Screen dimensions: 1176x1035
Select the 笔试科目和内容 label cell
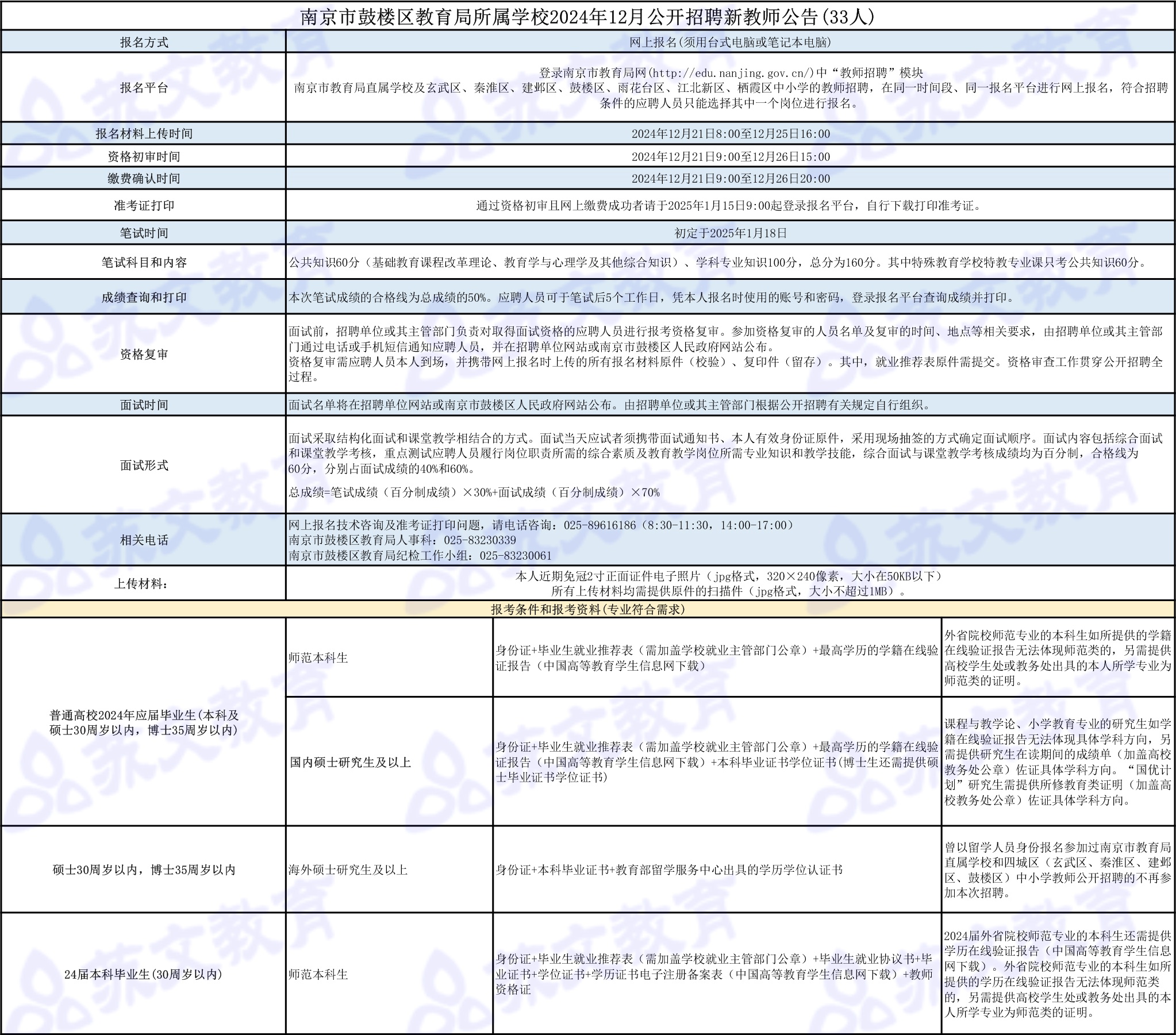tap(144, 263)
